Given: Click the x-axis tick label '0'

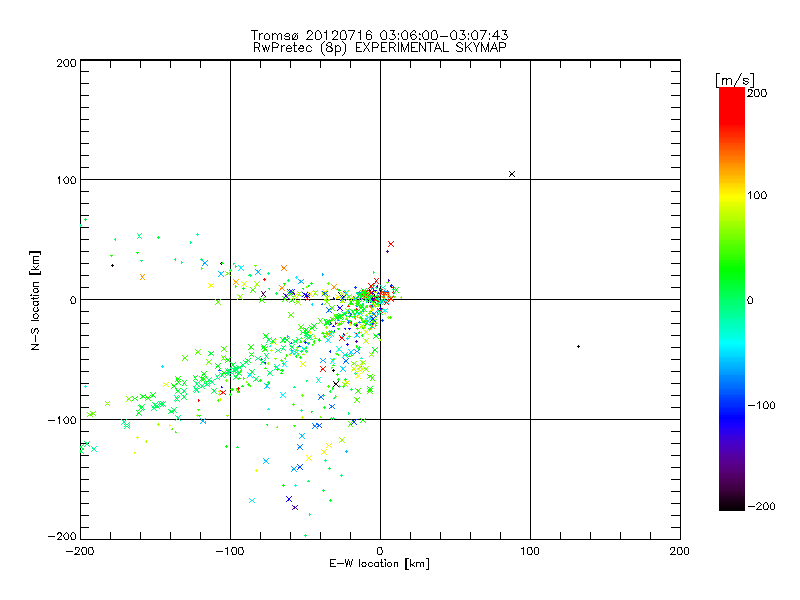Looking at the screenshot, I should click(x=380, y=552).
